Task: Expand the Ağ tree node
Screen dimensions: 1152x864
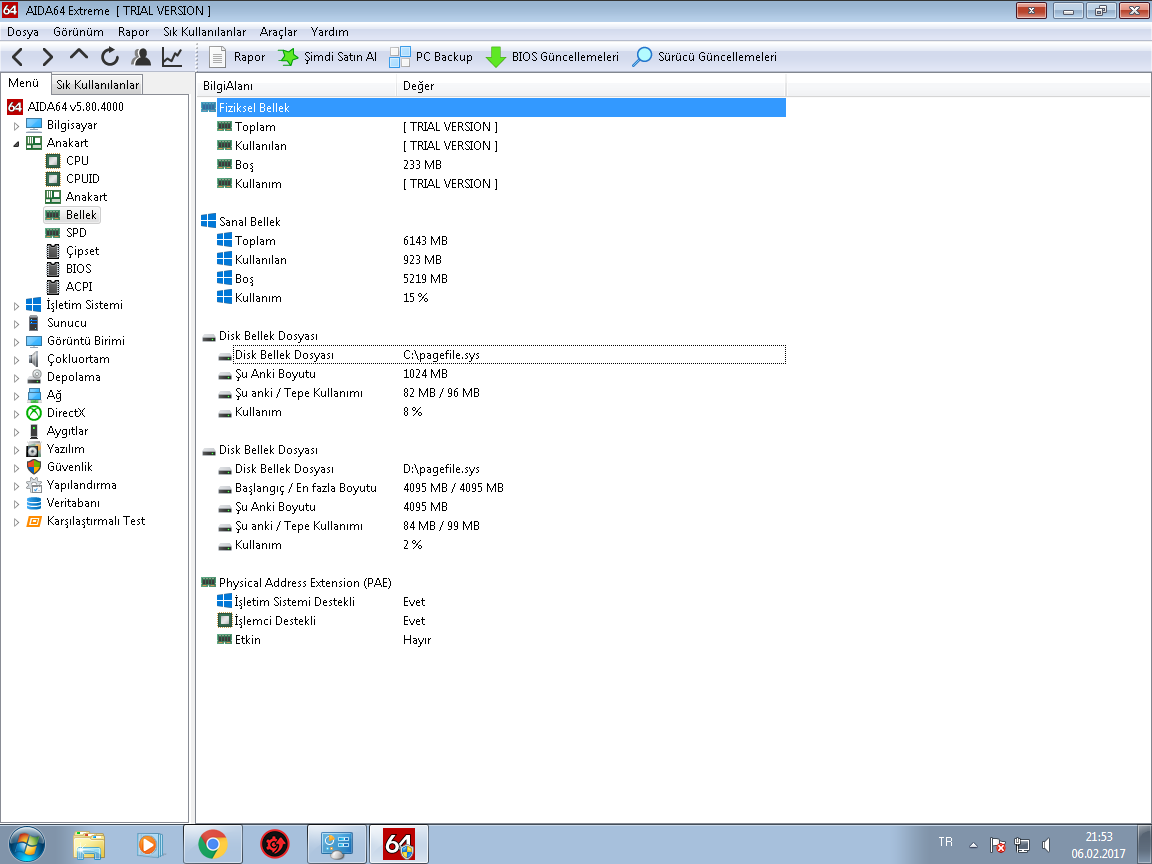Action: pyautogui.click(x=16, y=395)
